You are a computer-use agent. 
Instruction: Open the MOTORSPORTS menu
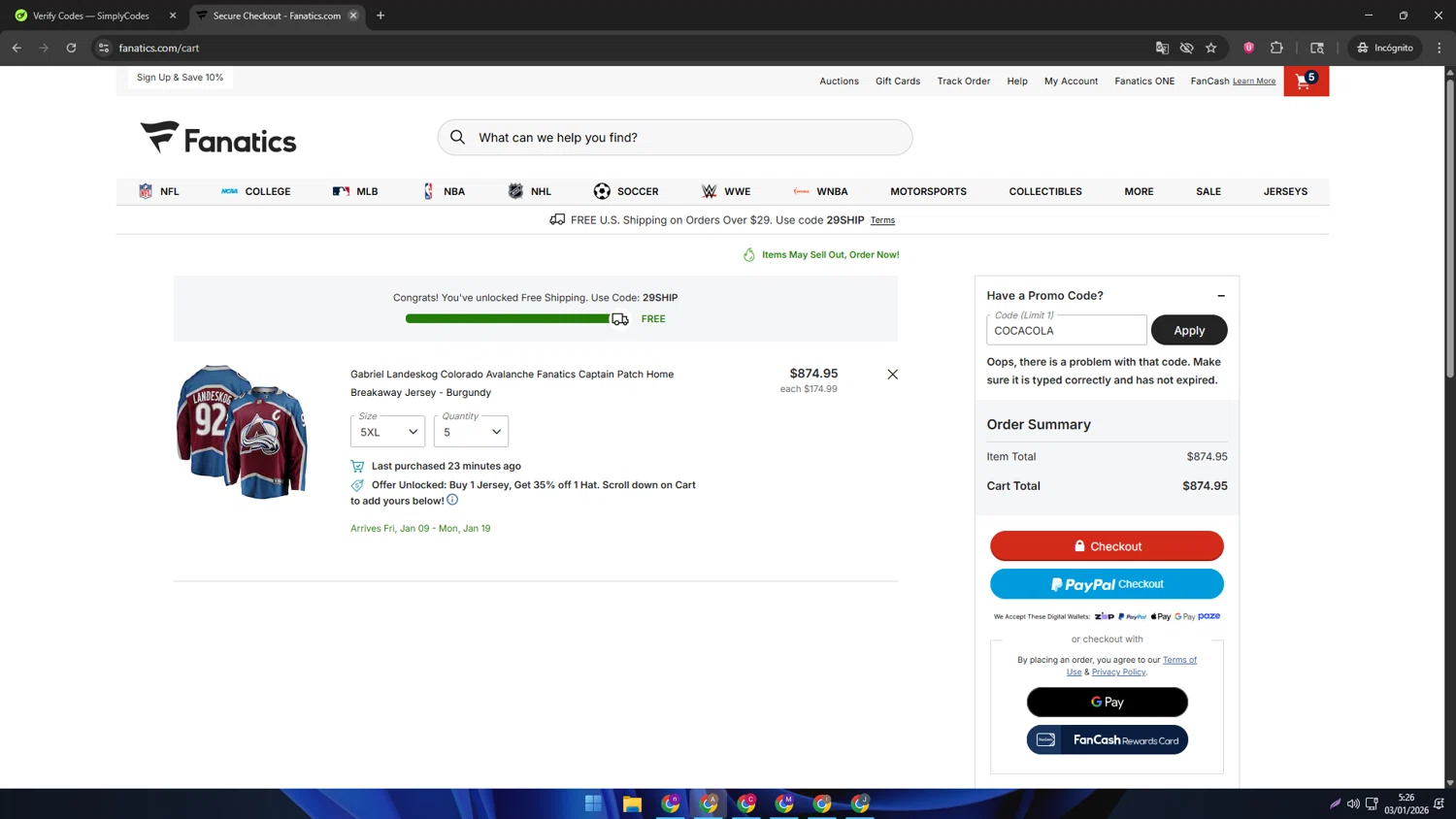tap(928, 191)
